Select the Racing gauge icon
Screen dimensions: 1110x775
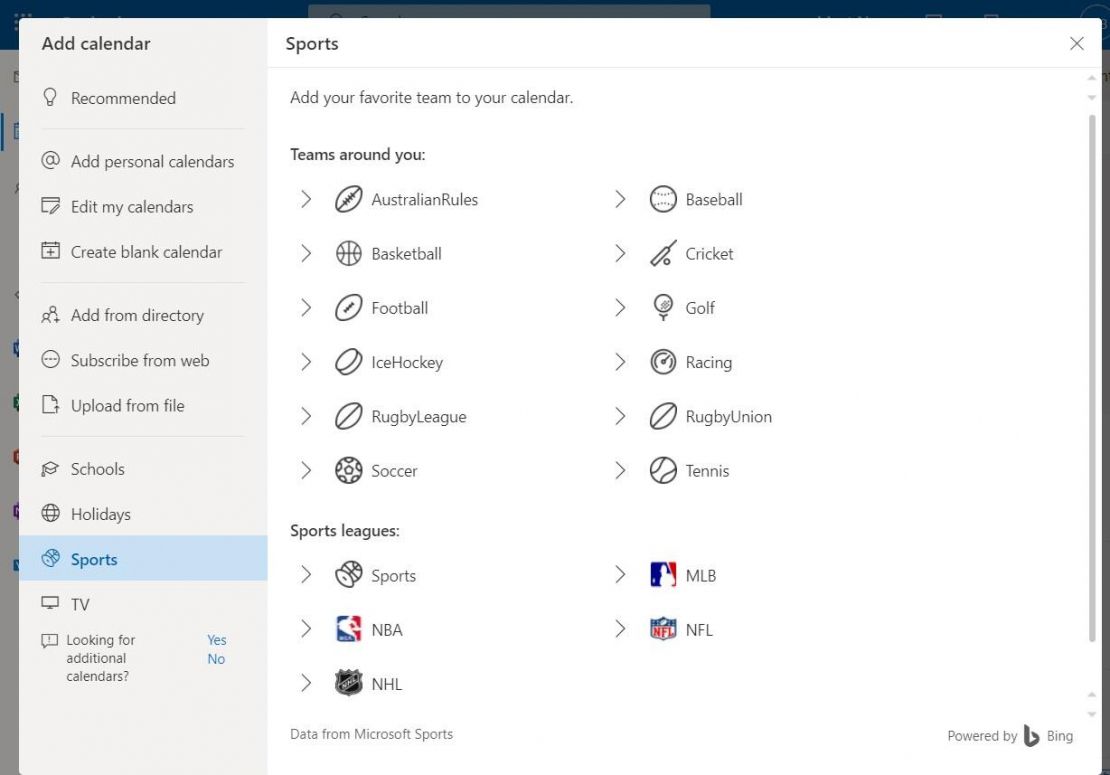[x=663, y=361]
